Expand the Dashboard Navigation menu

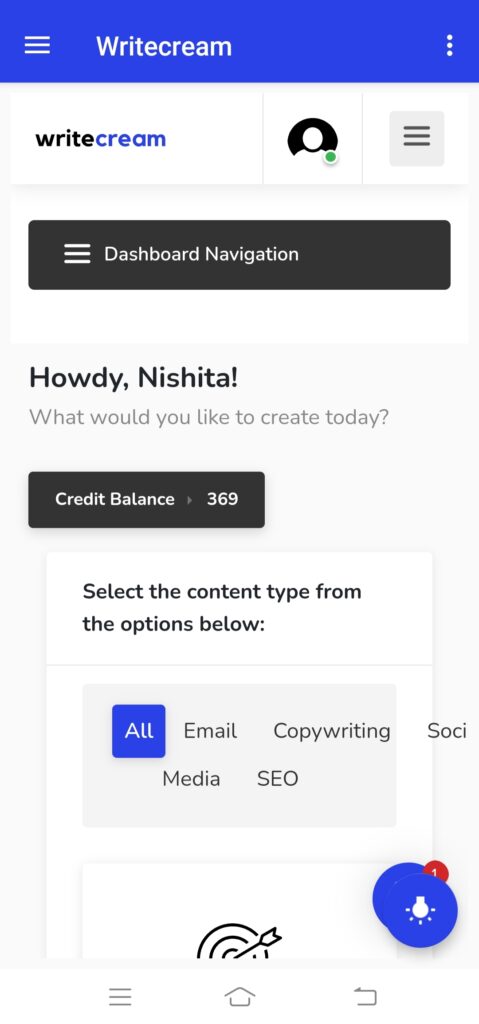[x=239, y=255]
